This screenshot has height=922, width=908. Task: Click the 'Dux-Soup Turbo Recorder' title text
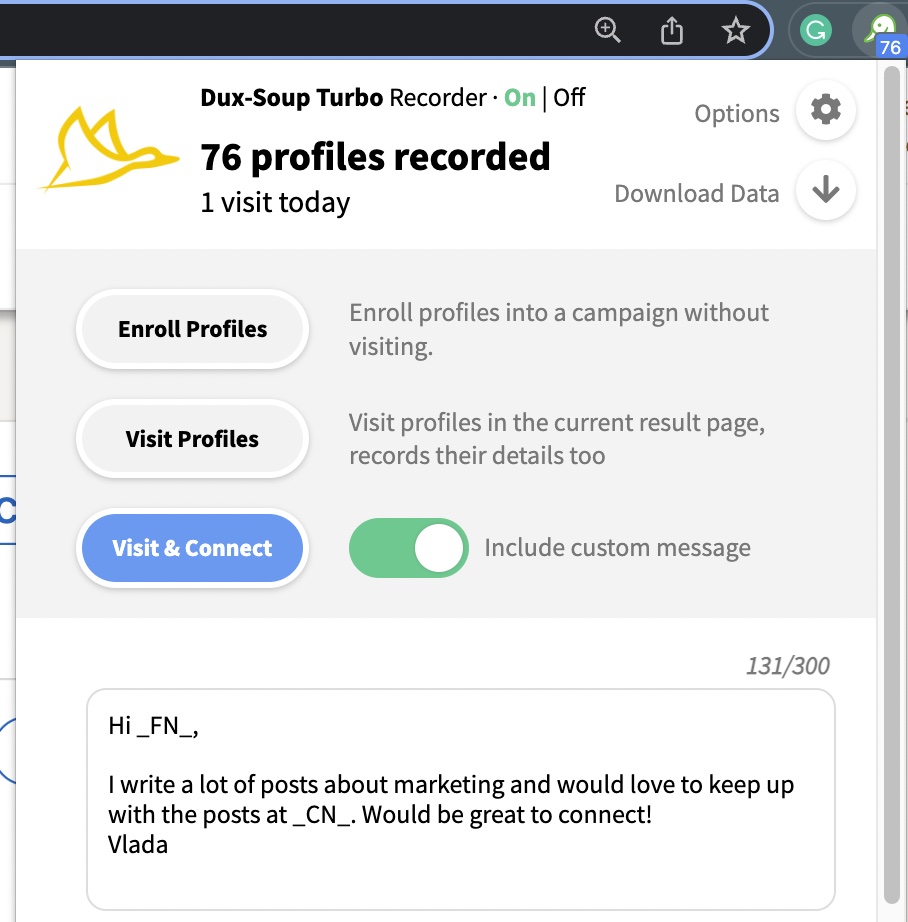pos(344,98)
